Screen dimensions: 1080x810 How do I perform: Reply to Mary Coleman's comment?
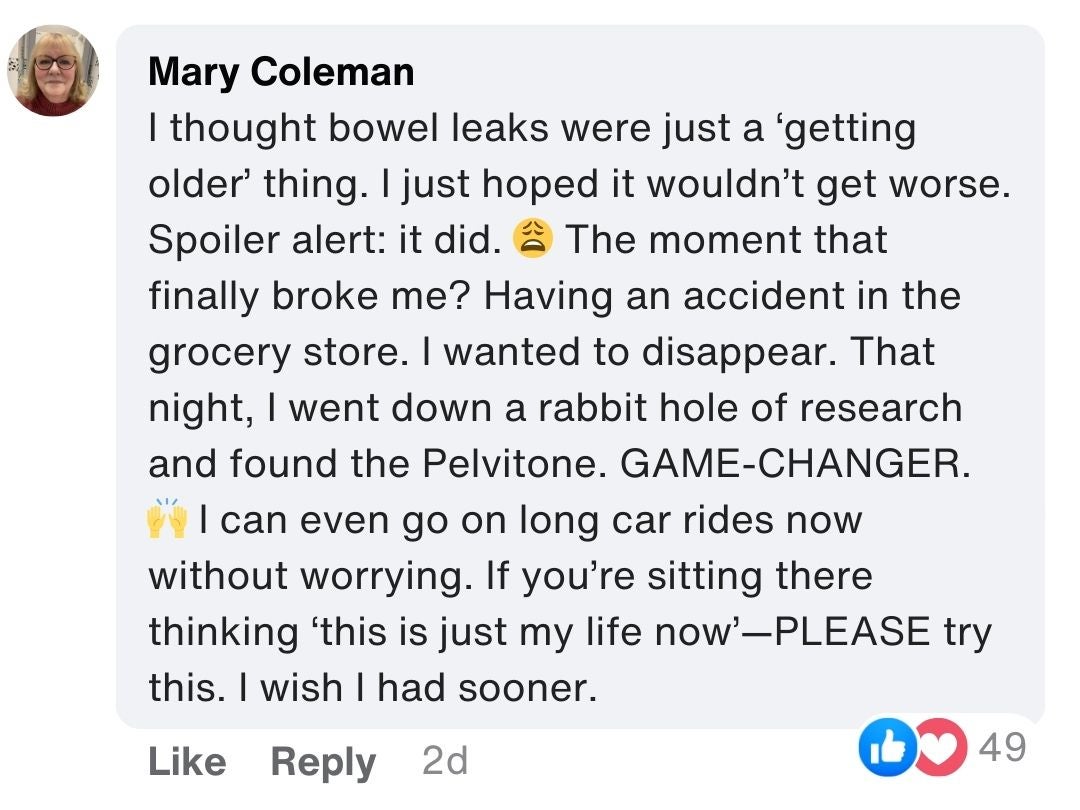323,762
